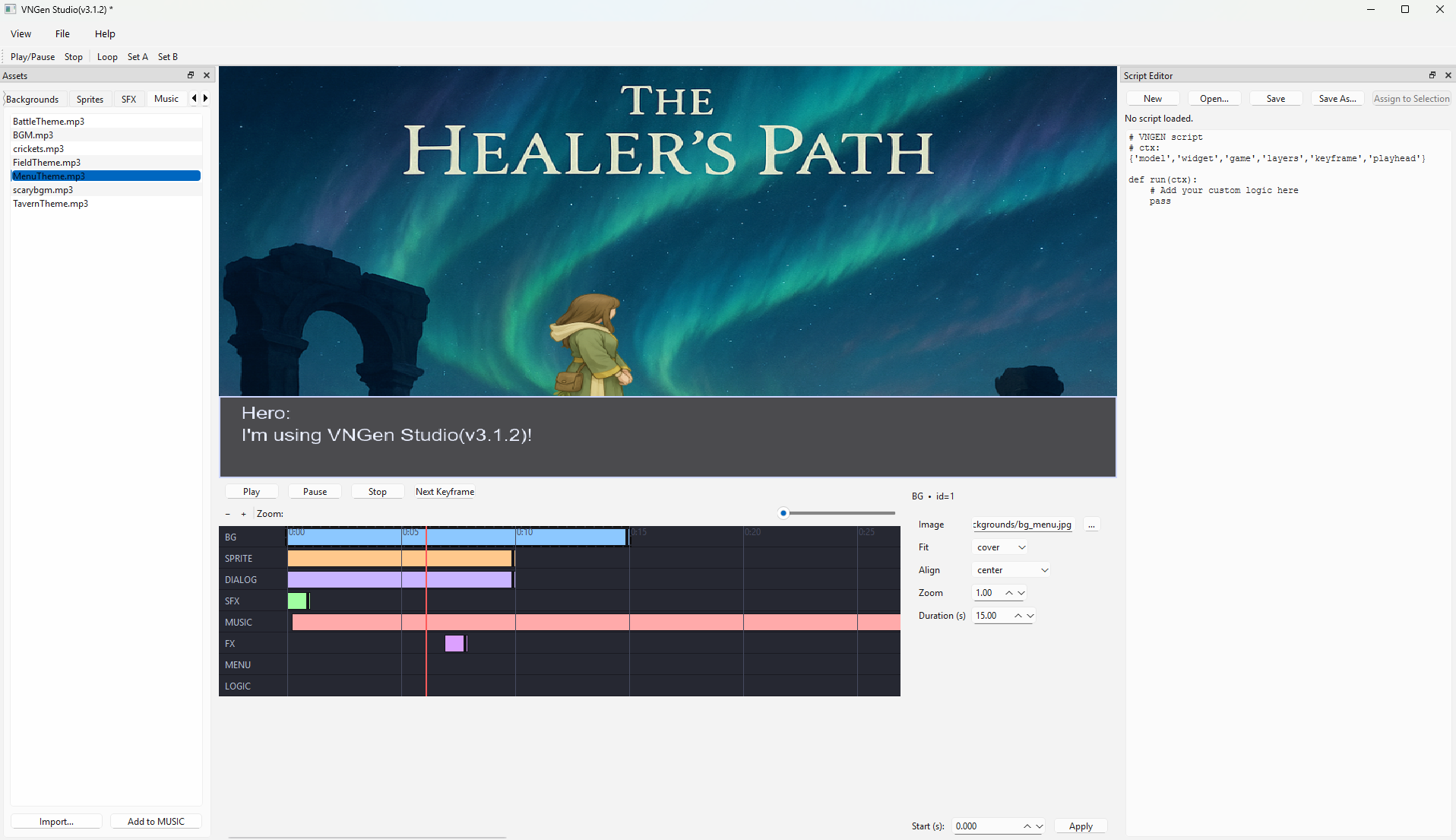Create a New script
The height and width of the screenshot is (840, 1456).
tap(1153, 99)
